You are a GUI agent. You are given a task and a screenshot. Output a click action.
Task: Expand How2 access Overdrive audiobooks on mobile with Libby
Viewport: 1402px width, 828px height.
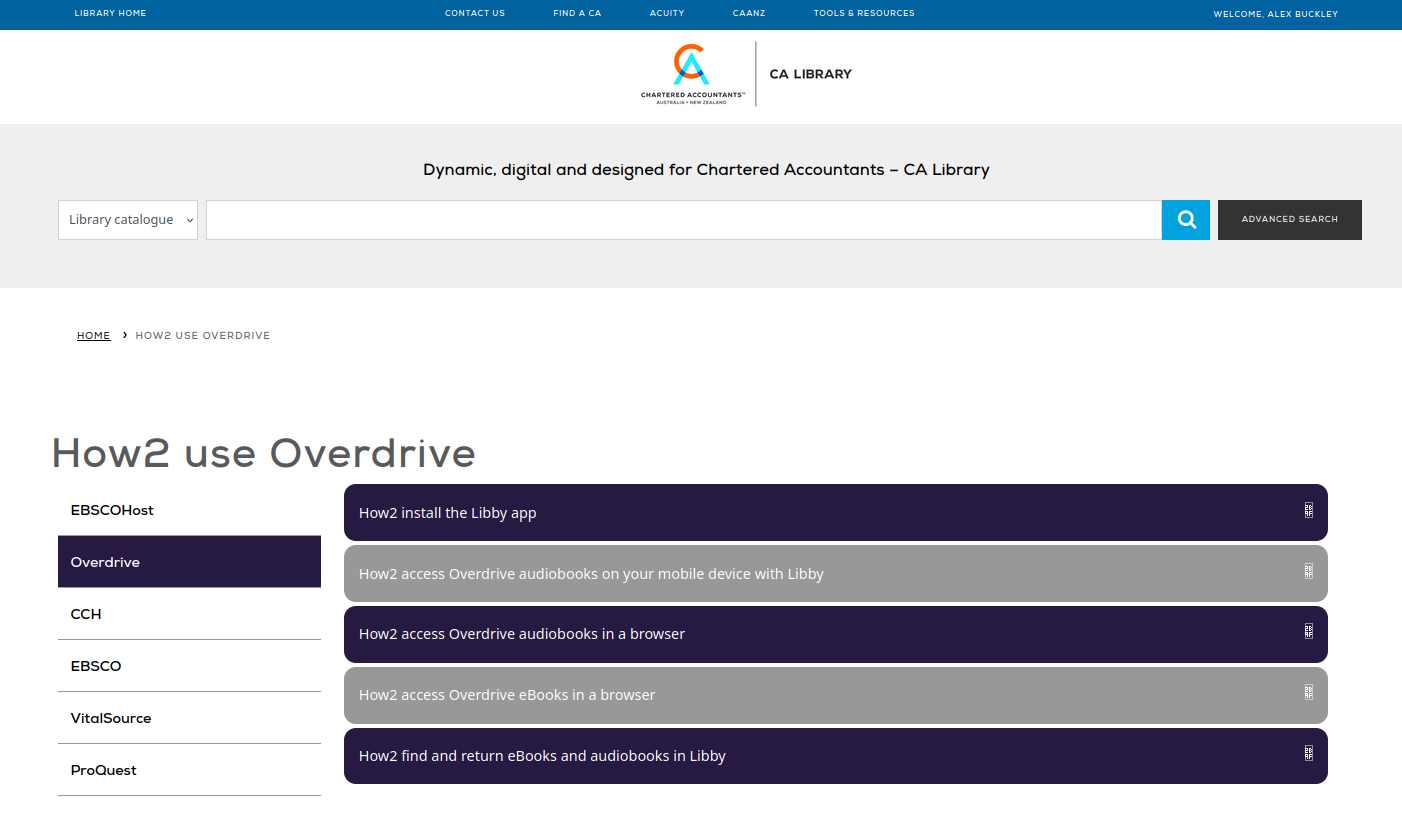click(836, 574)
